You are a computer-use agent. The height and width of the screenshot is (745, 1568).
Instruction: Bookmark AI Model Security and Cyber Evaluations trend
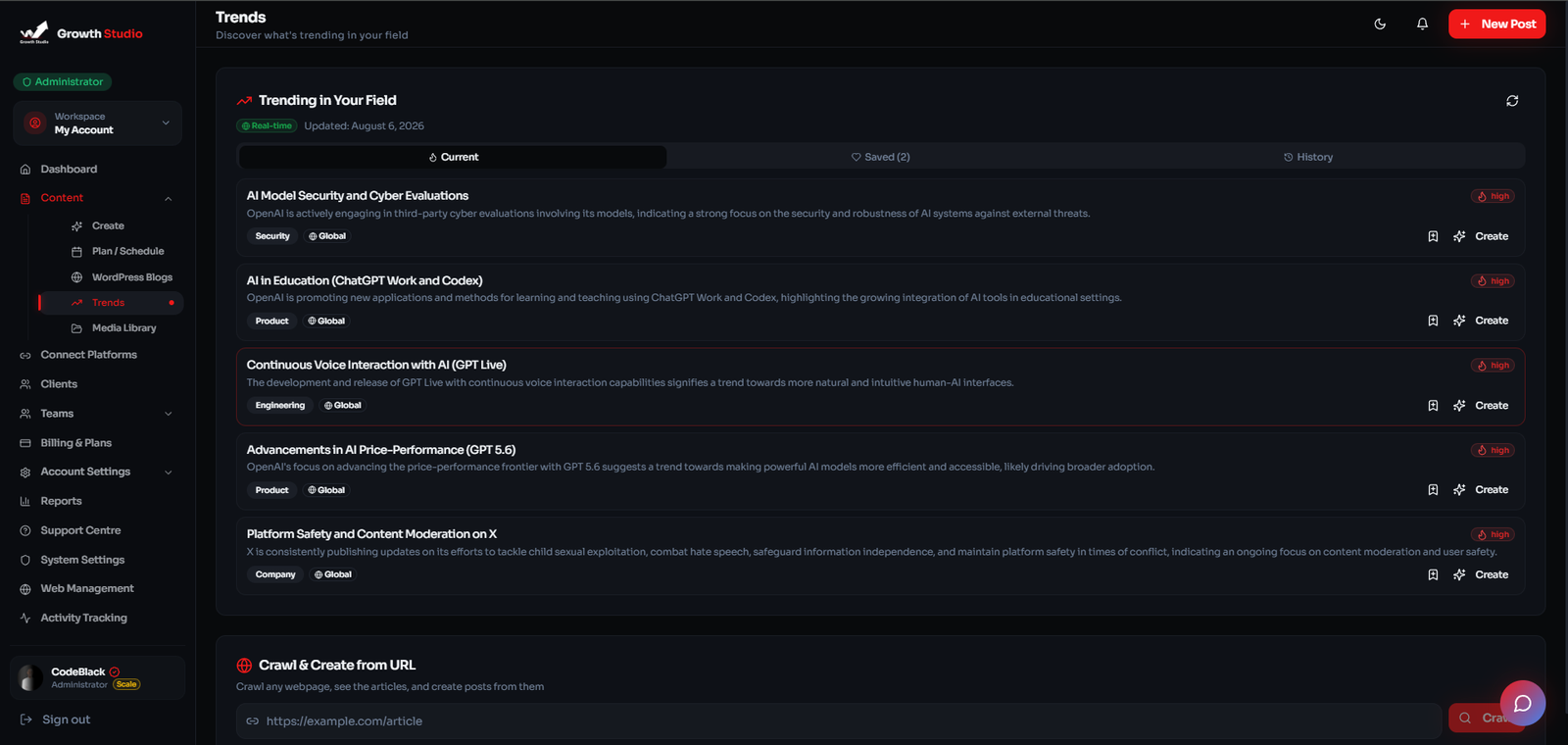(1433, 236)
